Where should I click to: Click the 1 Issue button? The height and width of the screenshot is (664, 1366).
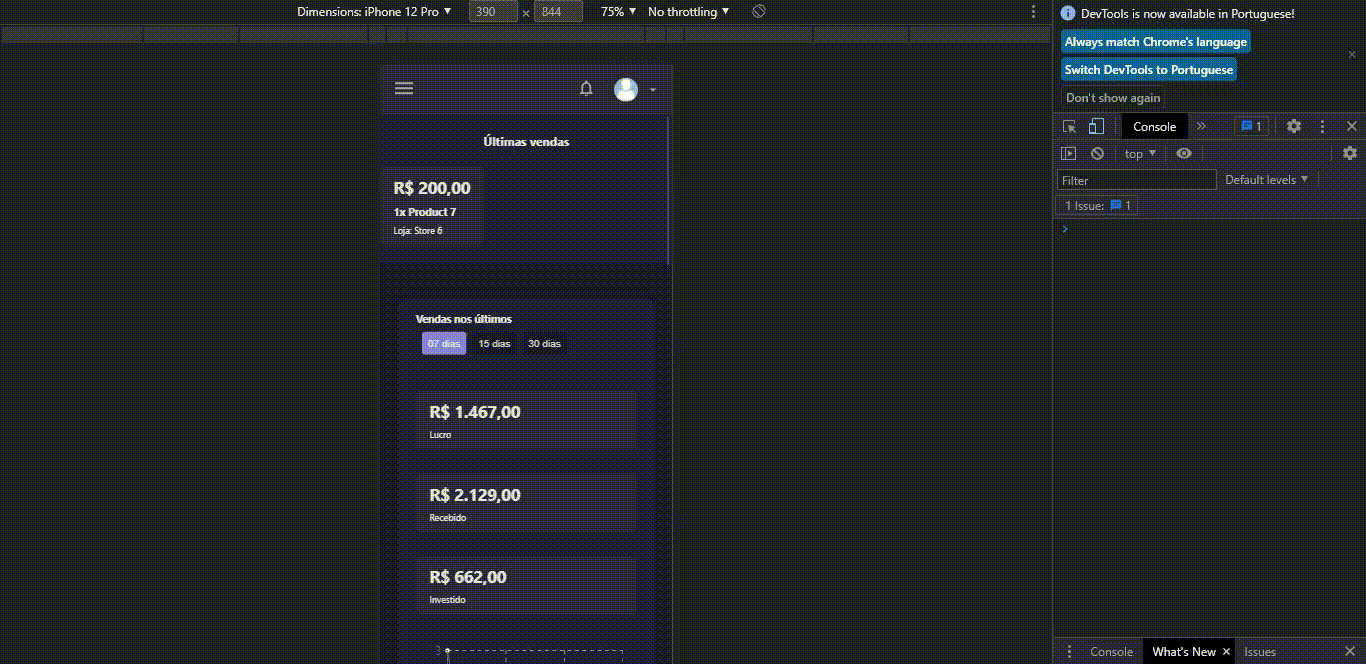coord(1098,205)
